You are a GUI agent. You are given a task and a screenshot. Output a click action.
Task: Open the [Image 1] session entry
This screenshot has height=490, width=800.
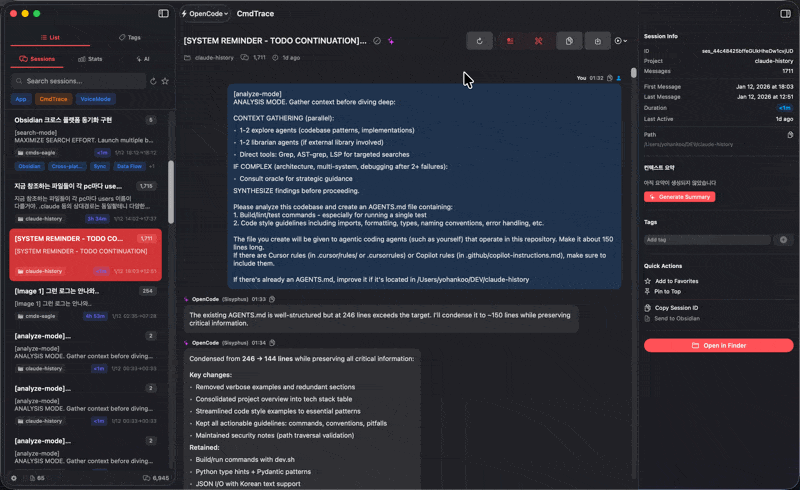(x=85, y=303)
